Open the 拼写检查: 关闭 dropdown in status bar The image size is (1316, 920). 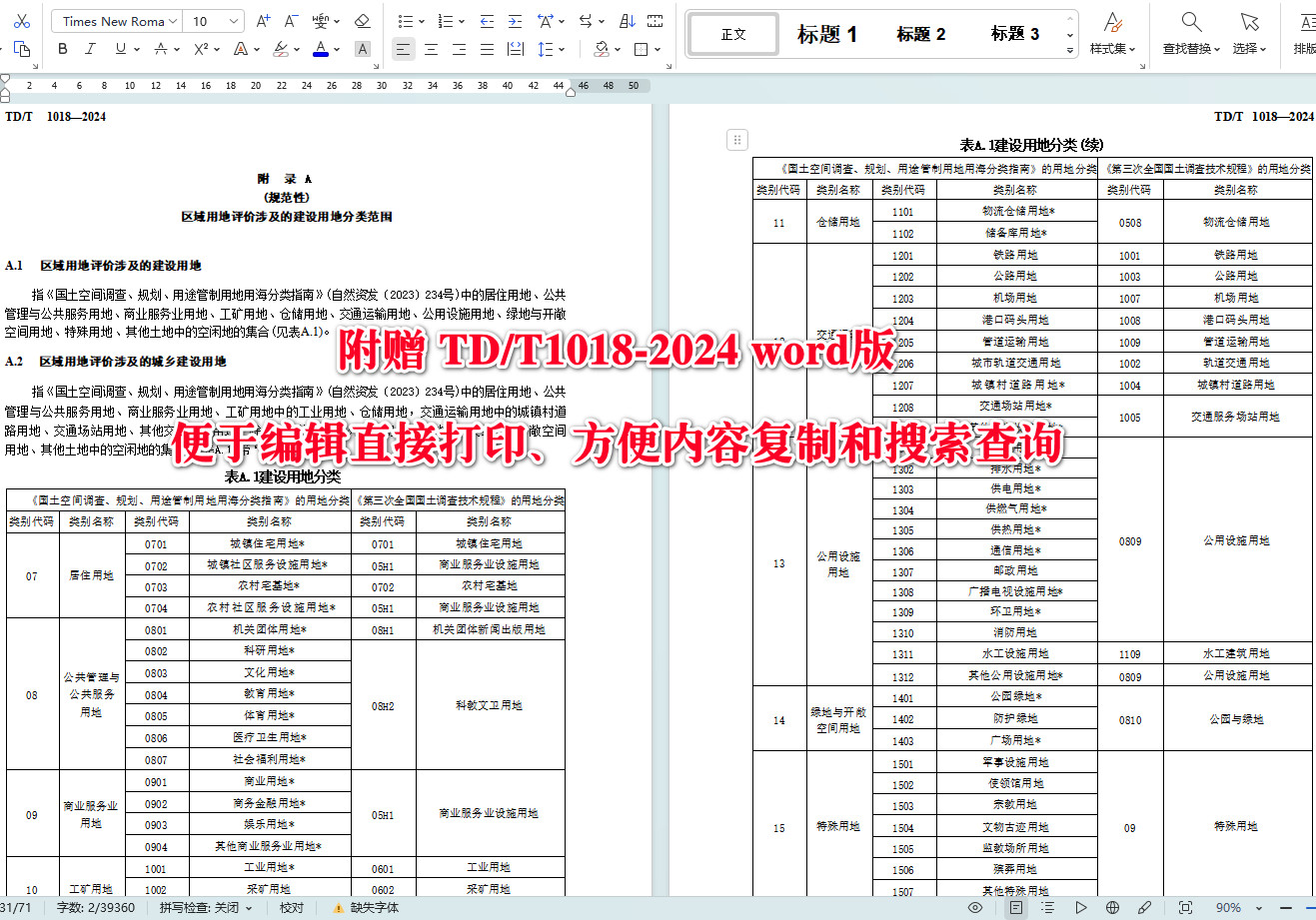tap(206, 908)
